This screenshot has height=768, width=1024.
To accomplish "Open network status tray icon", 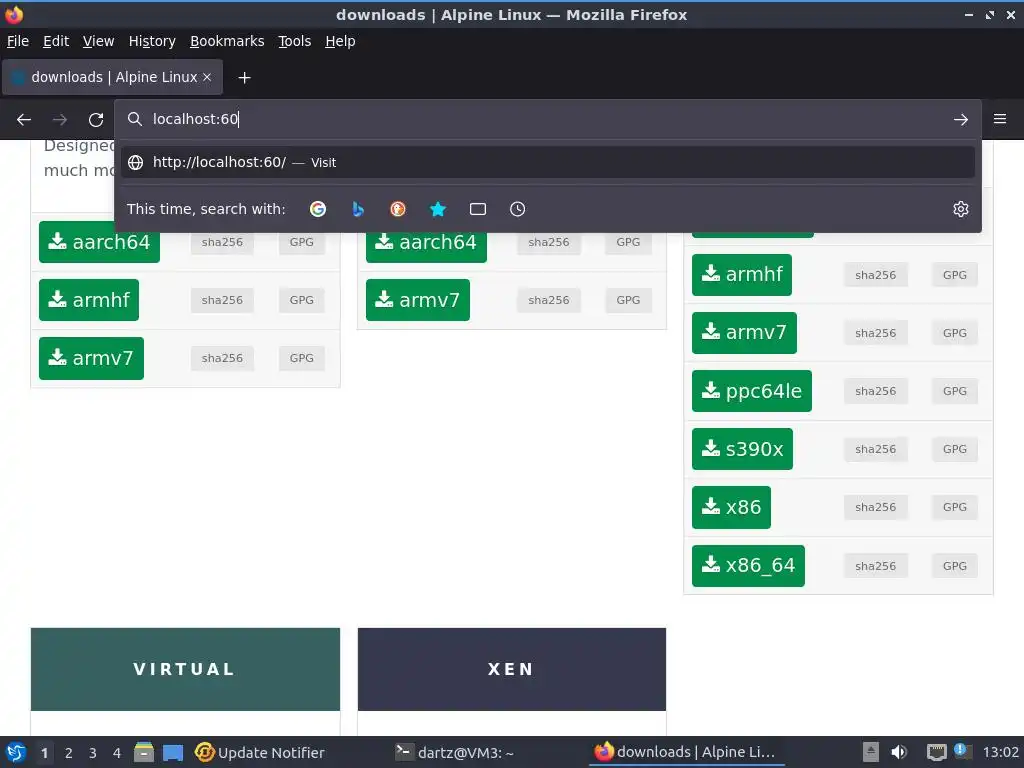I will tap(937, 752).
